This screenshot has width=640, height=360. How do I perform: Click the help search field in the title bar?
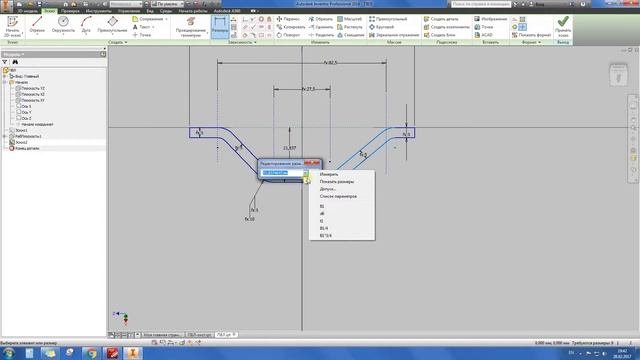click(x=481, y=4)
